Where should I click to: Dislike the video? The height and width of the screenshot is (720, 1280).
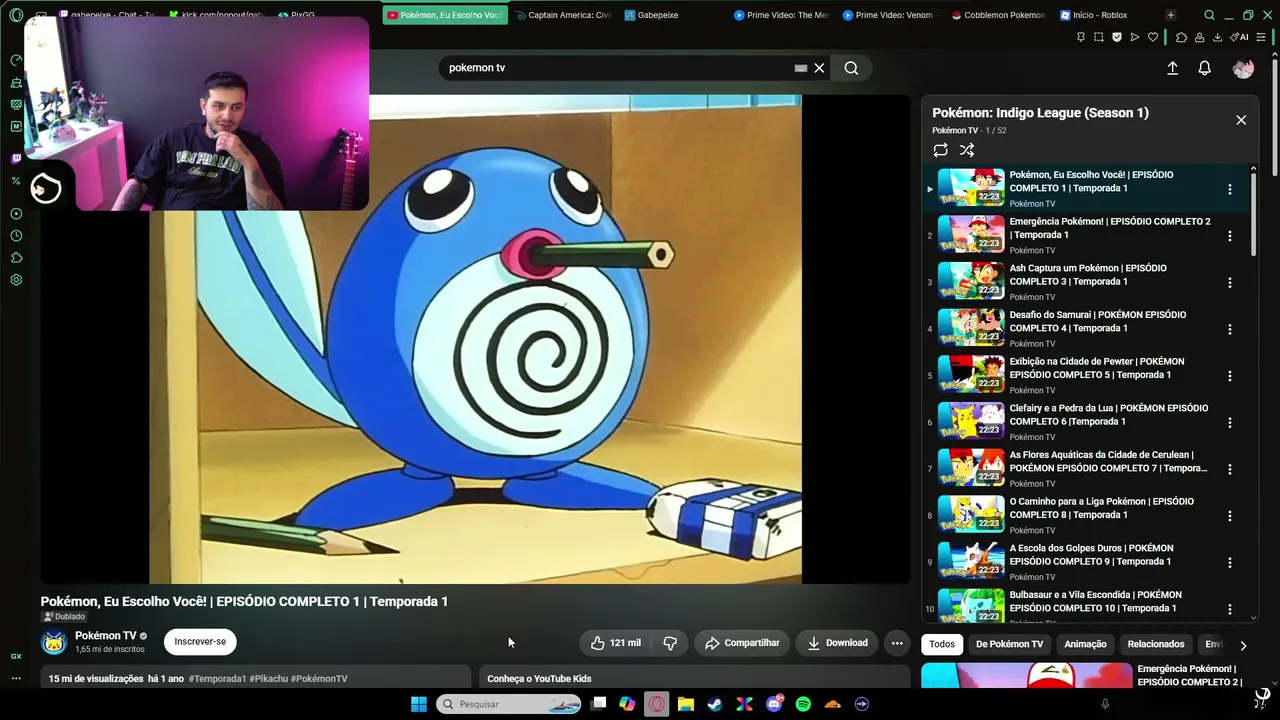(670, 643)
